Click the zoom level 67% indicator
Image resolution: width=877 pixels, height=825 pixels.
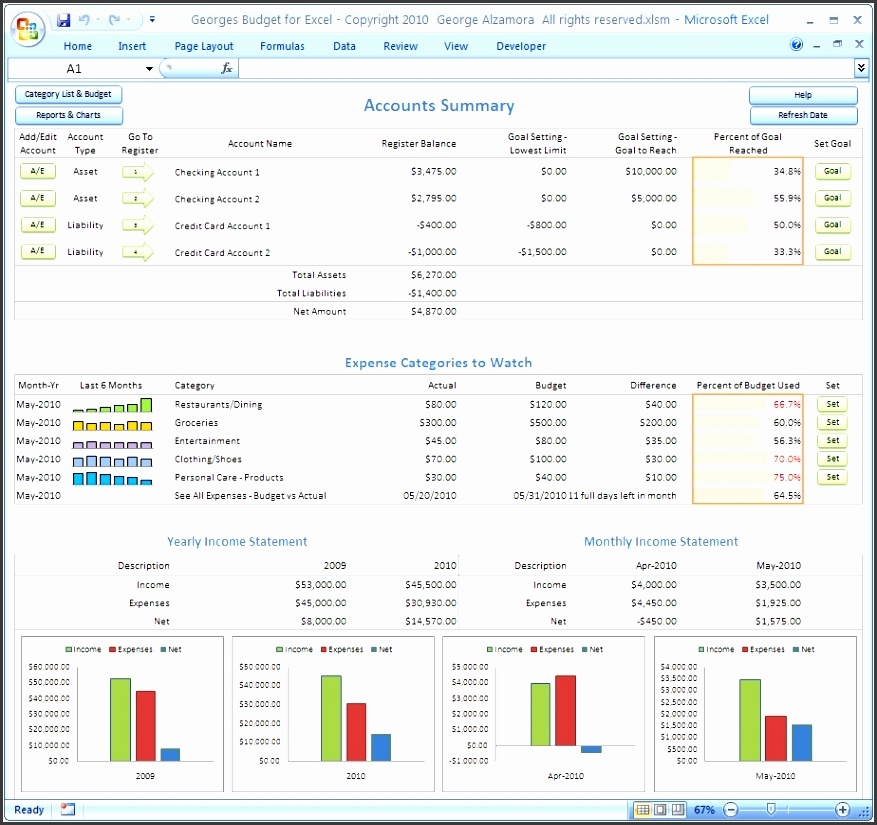click(x=704, y=810)
